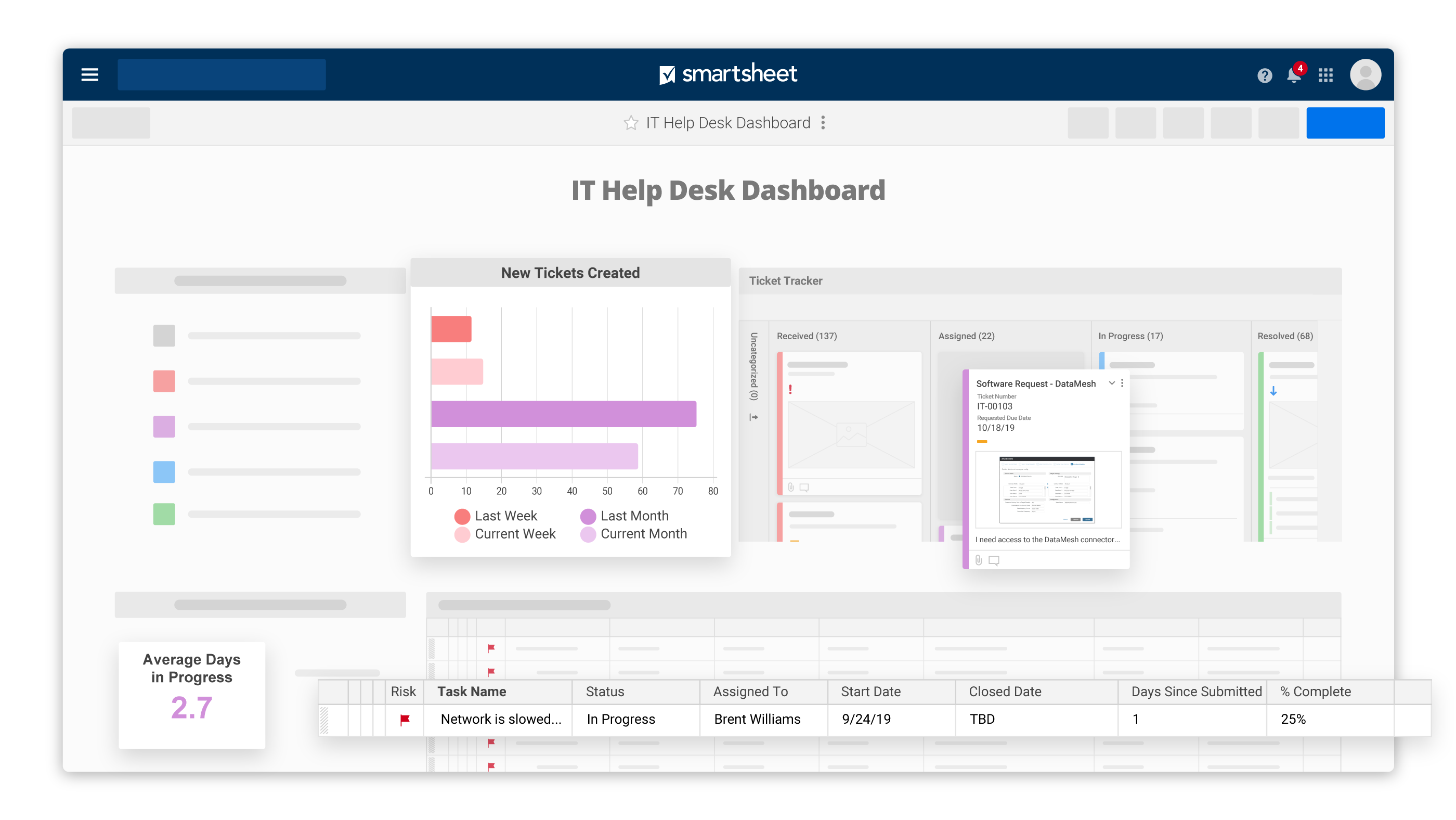Open the user account avatar
The width and height of the screenshot is (1456, 820).
tap(1366, 74)
